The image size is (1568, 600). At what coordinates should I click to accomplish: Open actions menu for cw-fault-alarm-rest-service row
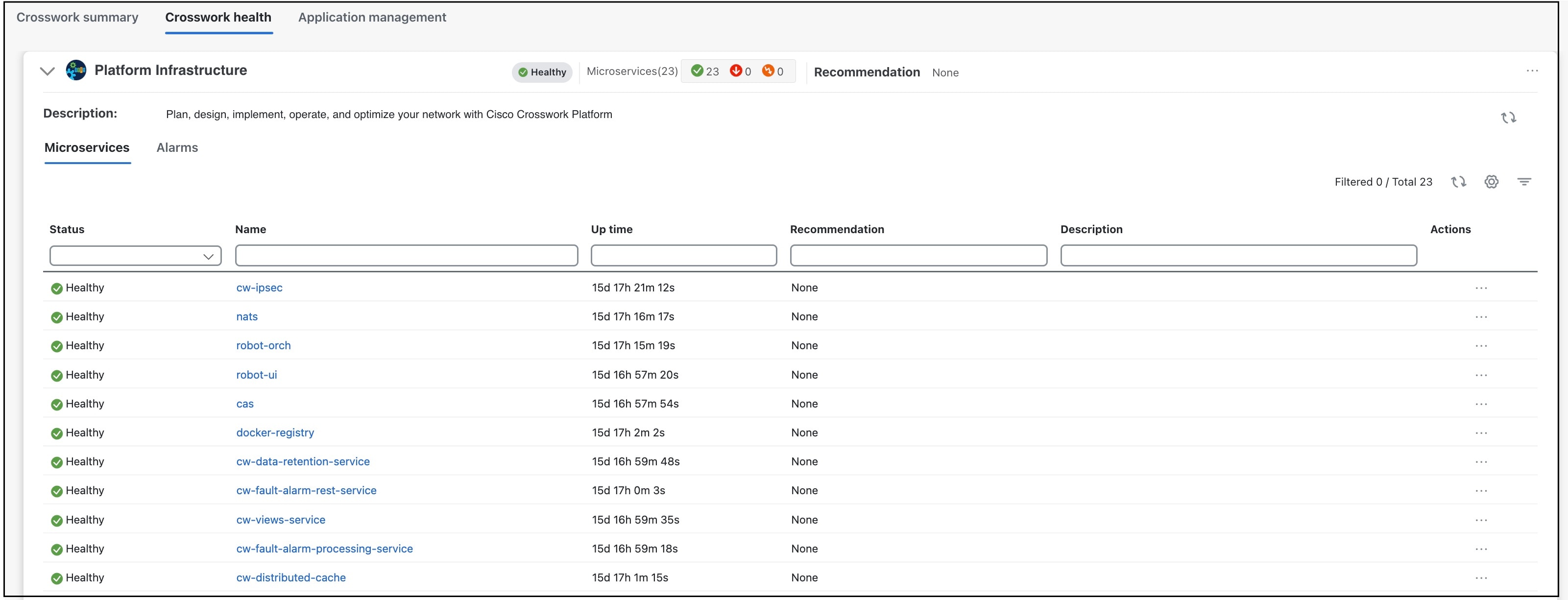click(1481, 490)
